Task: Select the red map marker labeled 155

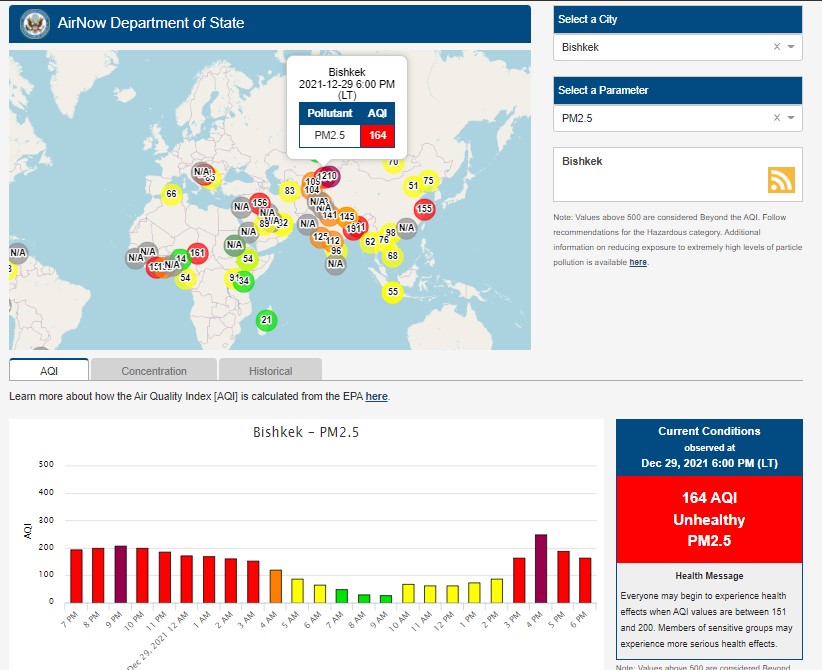Action: (424, 209)
